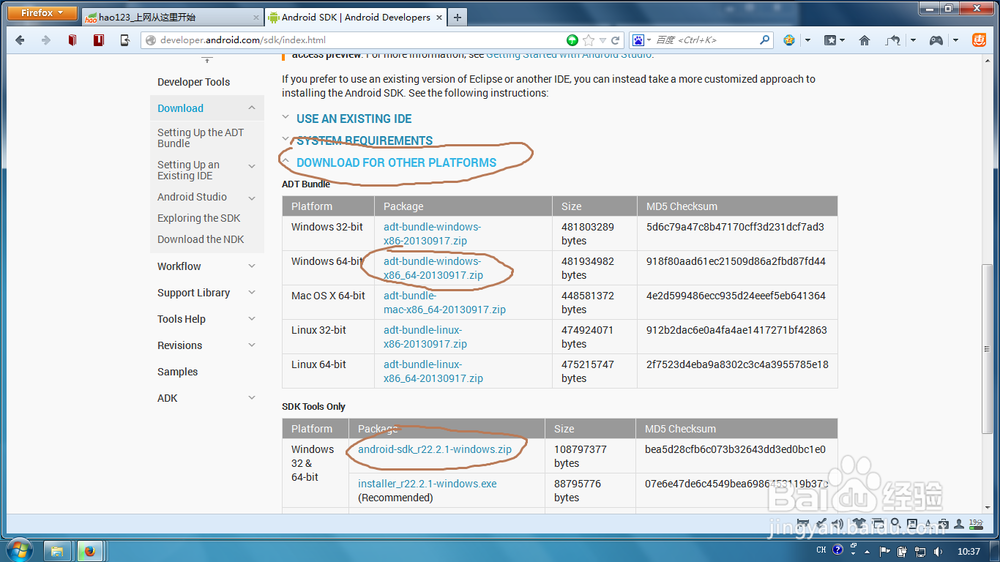Expand the Setting Up an Existing IDE chevron
The width and height of the screenshot is (1000, 562).
pos(252,166)
